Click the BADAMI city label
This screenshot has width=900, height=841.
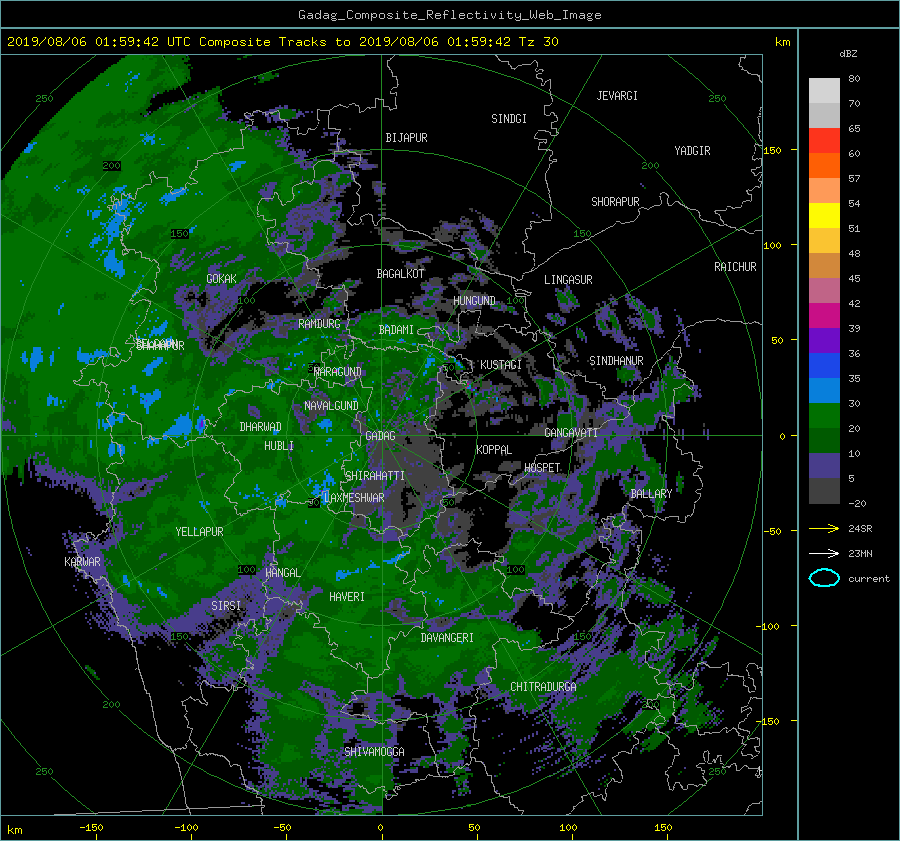coord(396,330)
